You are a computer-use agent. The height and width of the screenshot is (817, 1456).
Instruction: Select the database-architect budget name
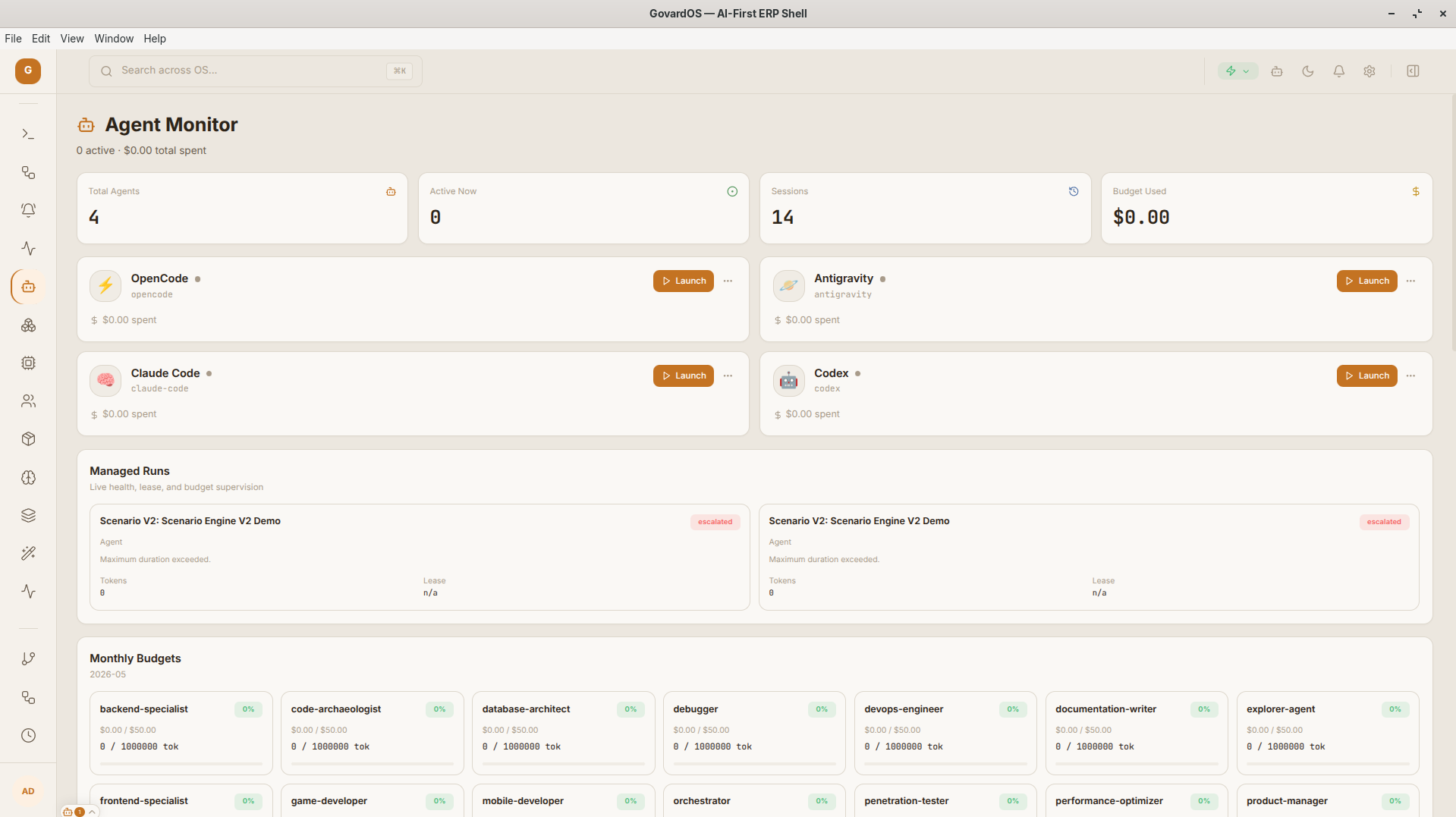(x=526, y=709)
